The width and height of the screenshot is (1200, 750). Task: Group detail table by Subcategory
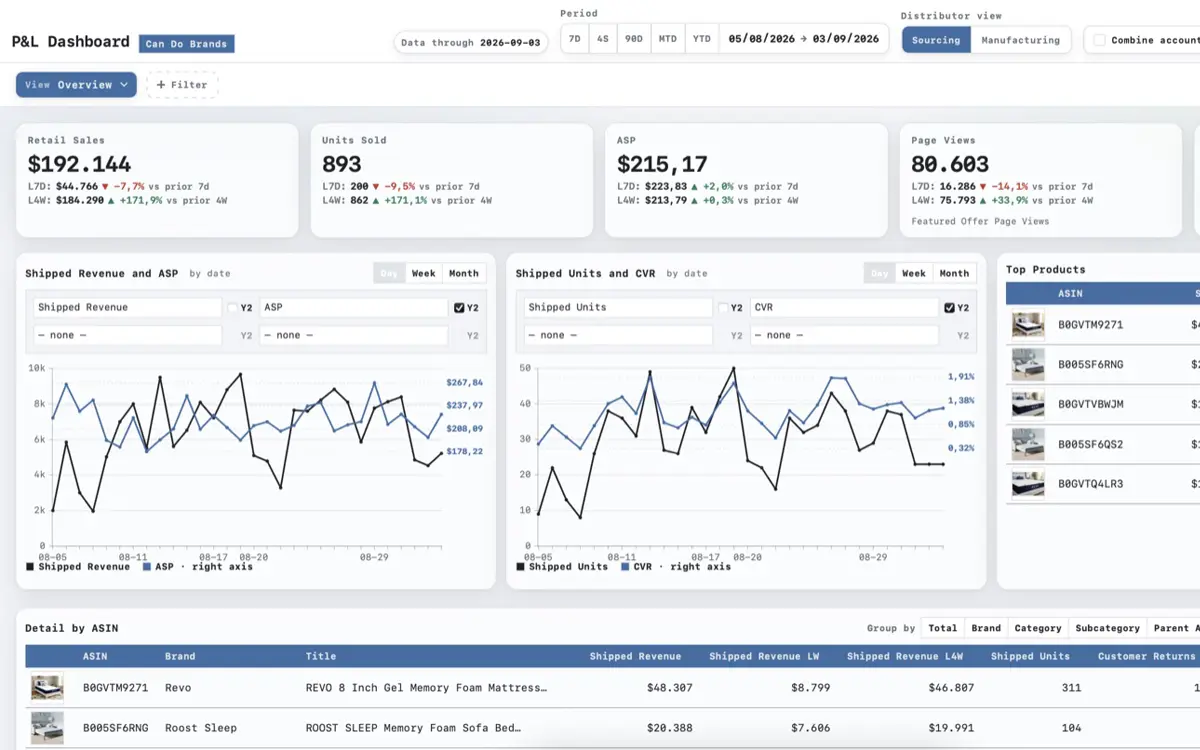[1107, 628]
